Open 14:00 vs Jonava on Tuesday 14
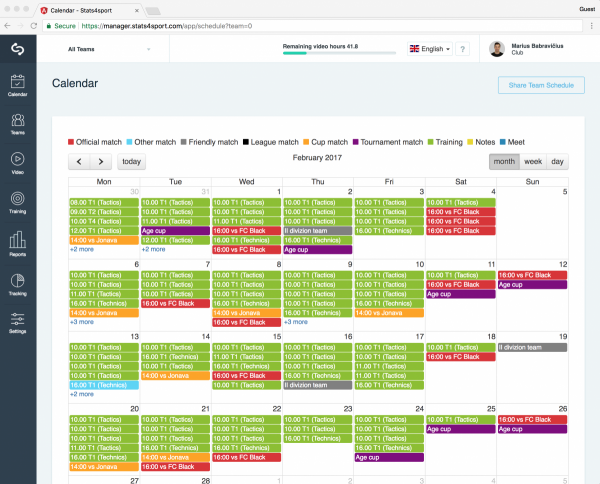 (176, 376)
